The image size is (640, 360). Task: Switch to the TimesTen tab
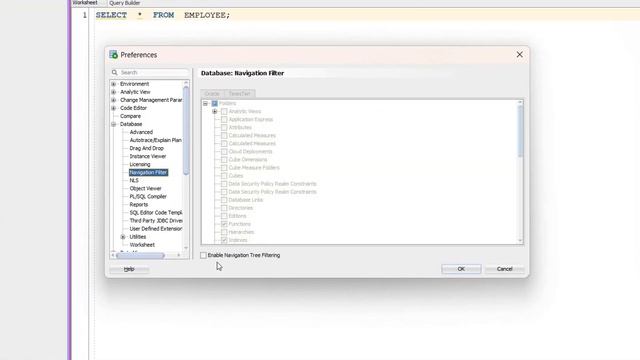point(239,93)
